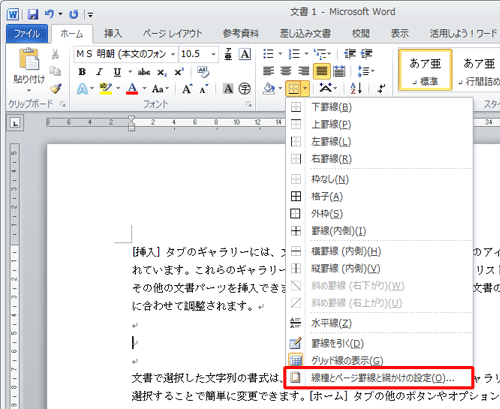500x409 pixels.
Task: Expand the numbering list dropdown arrow
Action: [306, 54]
